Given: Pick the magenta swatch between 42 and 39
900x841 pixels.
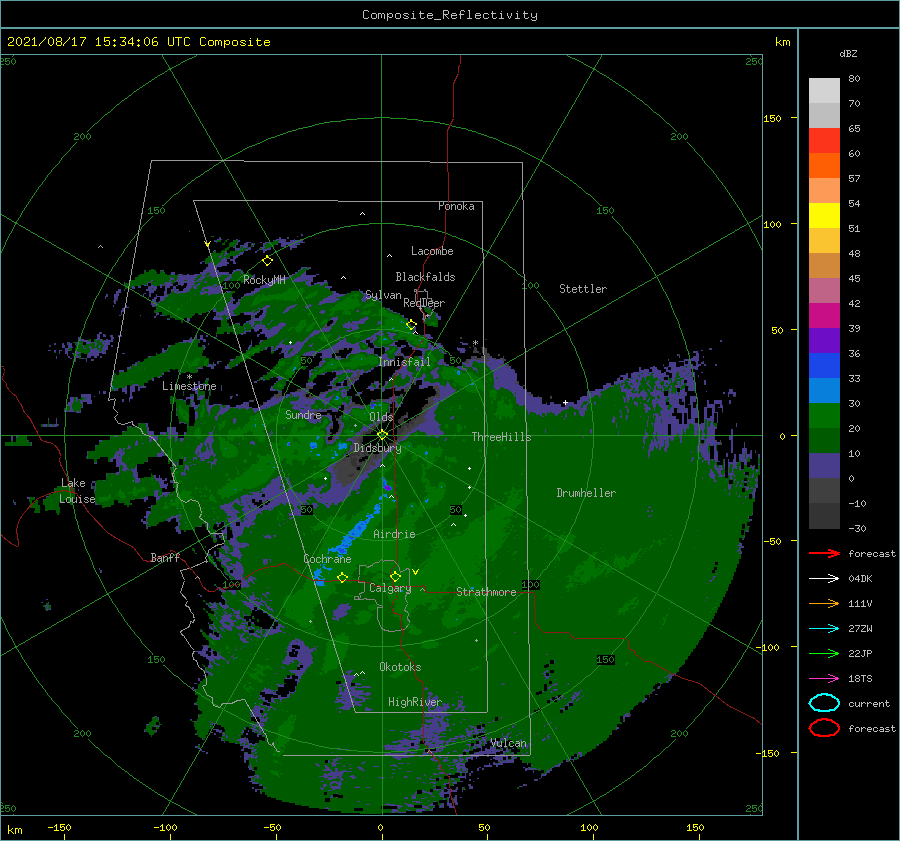Looking at the screenshot, I should point(824,316).
